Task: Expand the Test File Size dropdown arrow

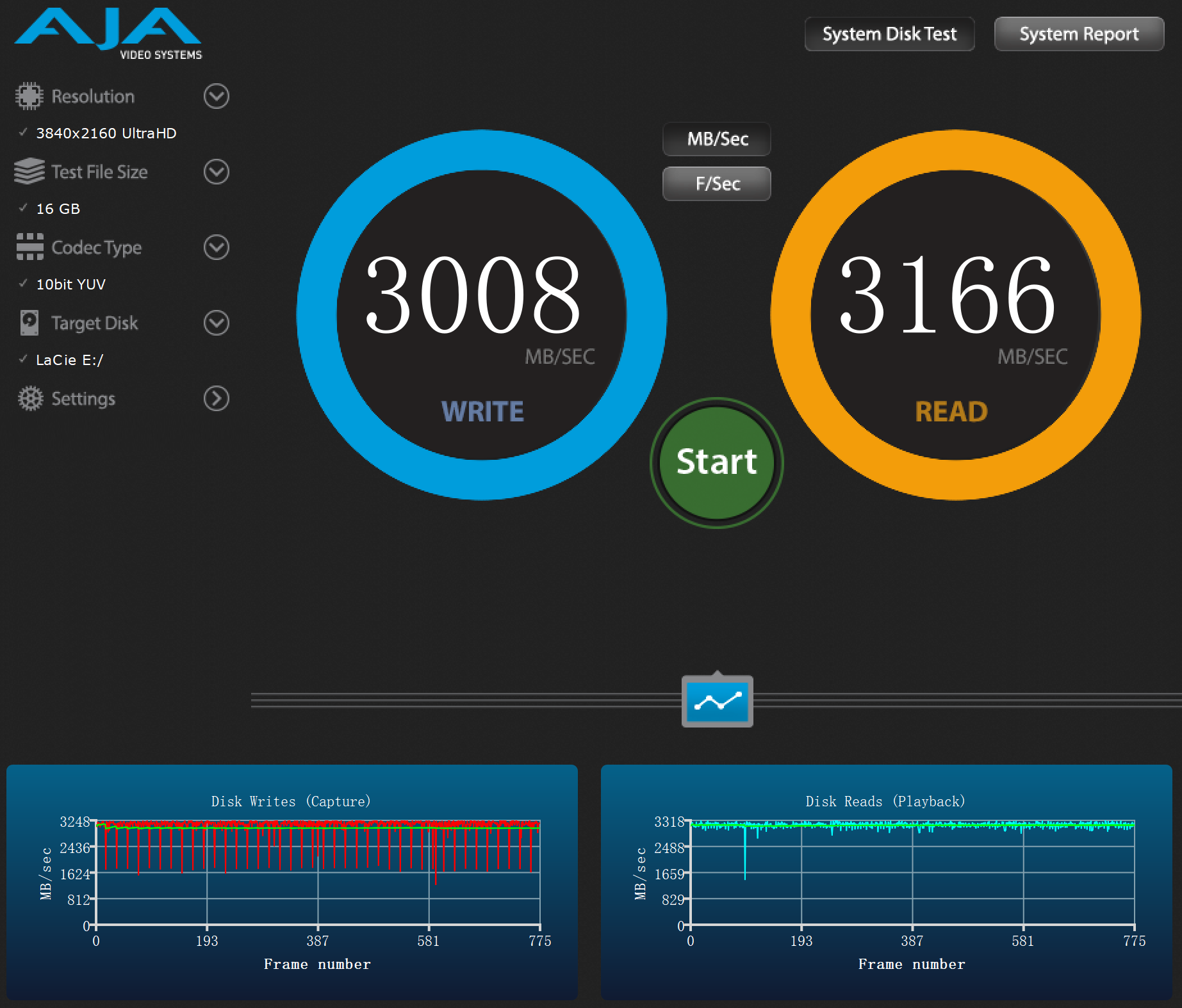Action: [217, 172]
